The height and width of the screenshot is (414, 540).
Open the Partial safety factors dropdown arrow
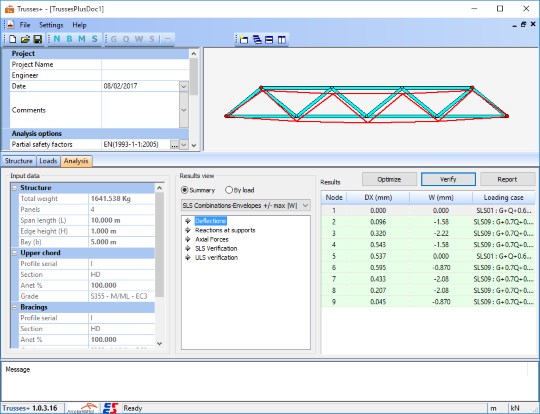184,145
